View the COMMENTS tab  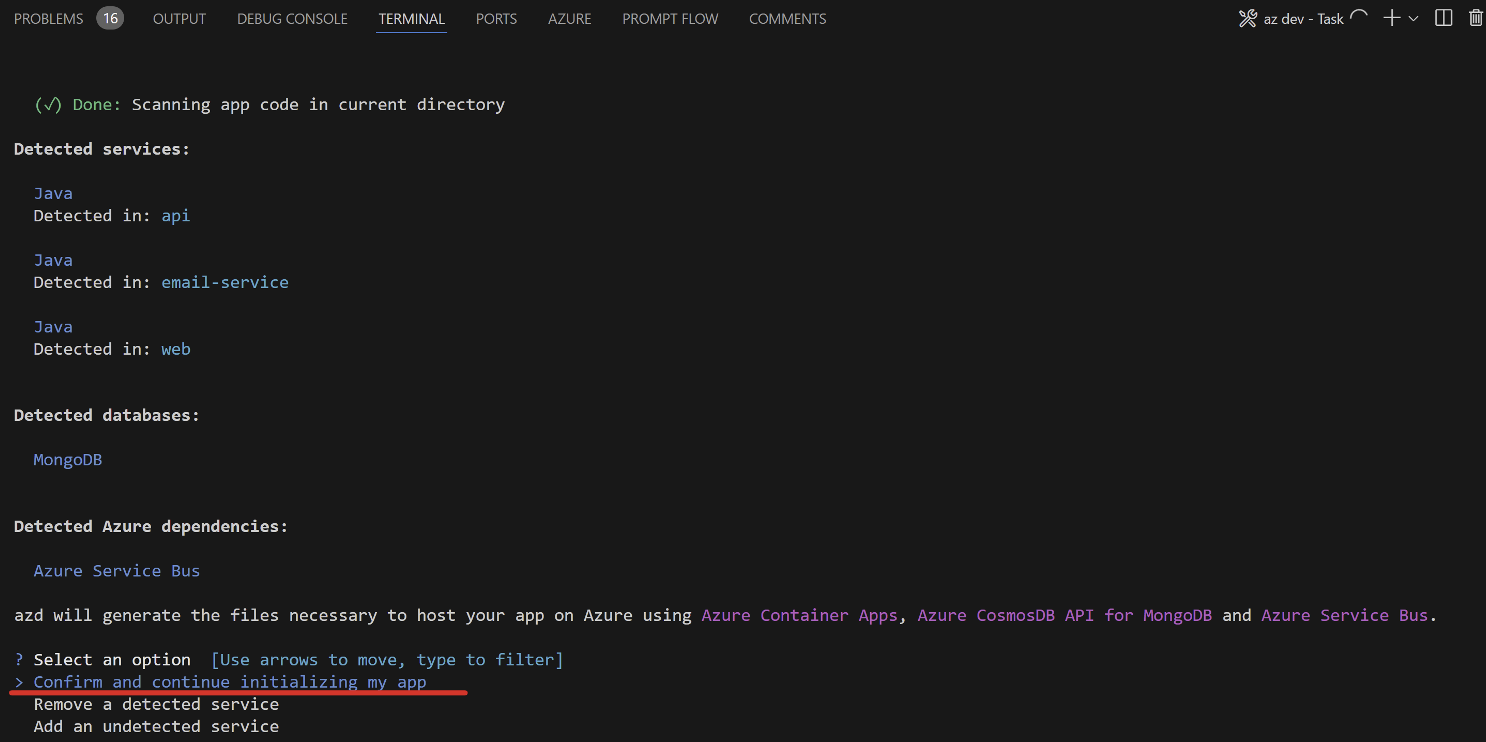coord(787,19)
